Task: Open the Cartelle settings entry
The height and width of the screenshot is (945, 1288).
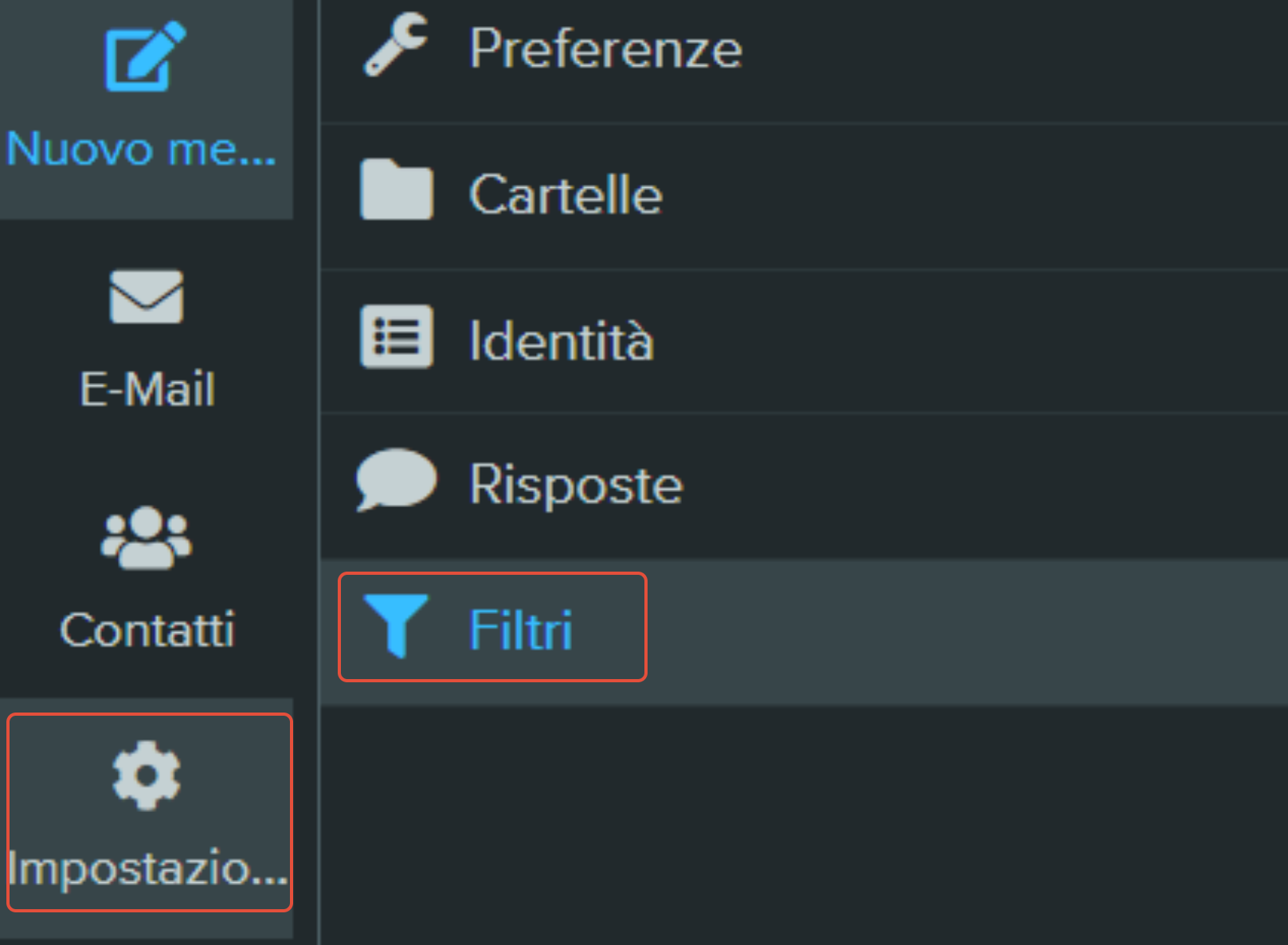Action: 804,196
